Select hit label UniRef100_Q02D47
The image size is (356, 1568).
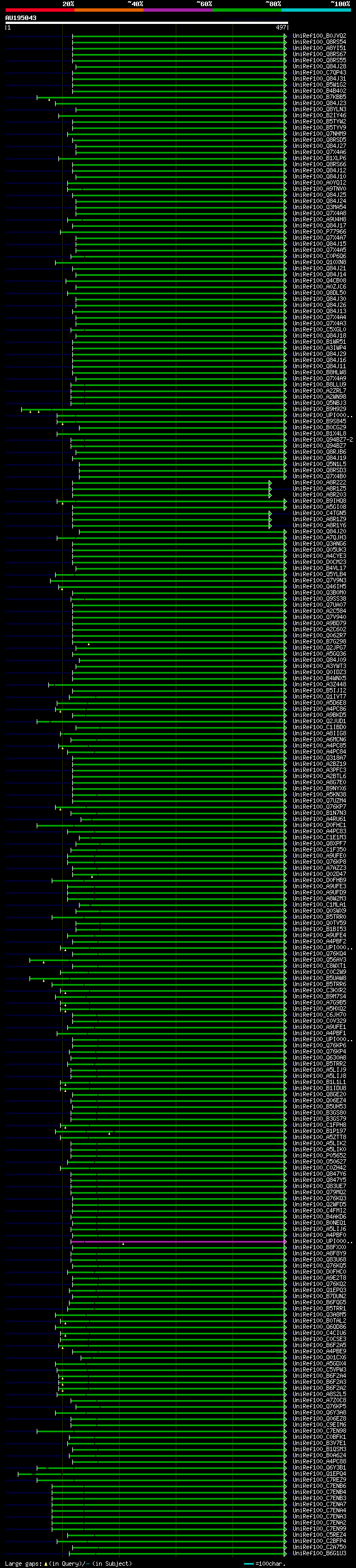(319, 874)
